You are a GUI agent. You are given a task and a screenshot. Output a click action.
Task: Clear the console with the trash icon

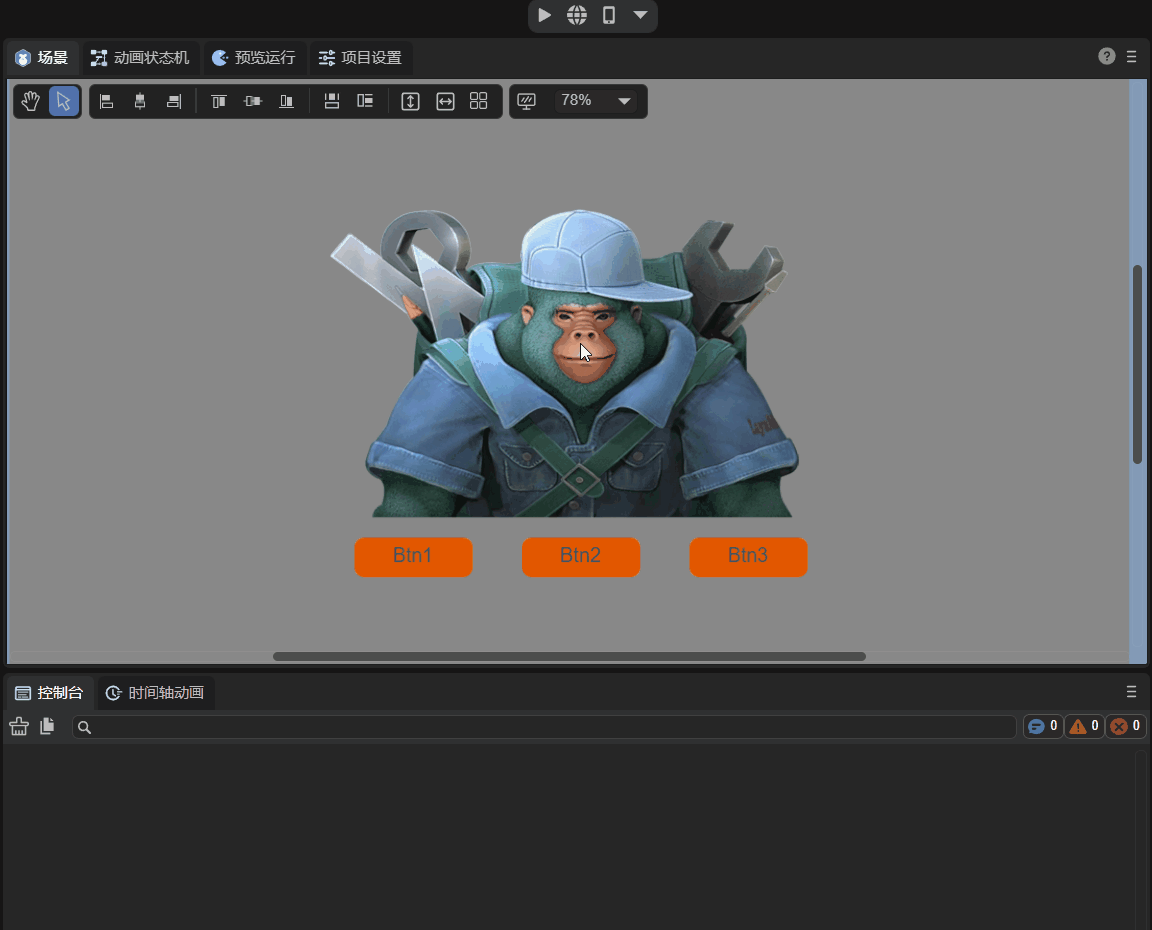pyautogui.click(x=19, y=727)
